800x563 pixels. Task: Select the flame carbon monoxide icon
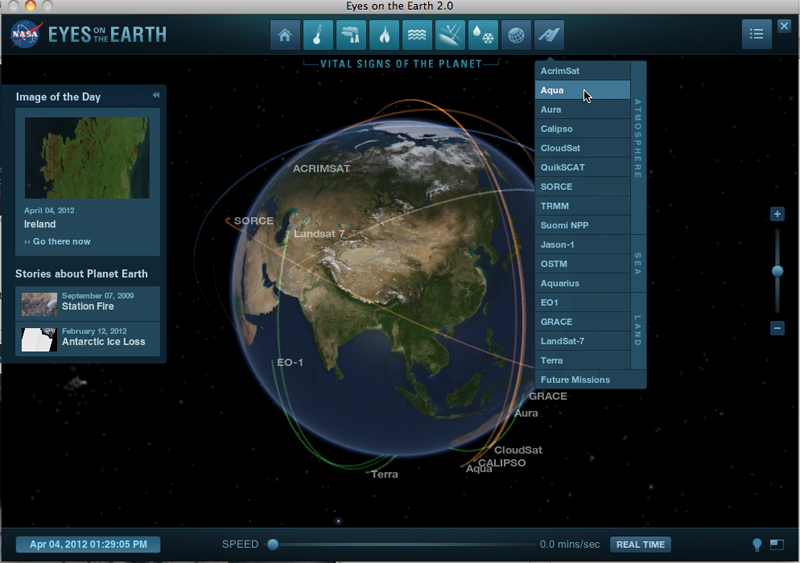[384, 35]
